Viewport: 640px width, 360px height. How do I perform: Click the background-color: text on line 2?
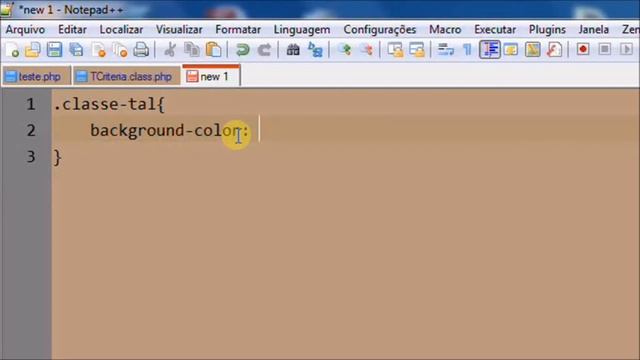coord(169,131)
